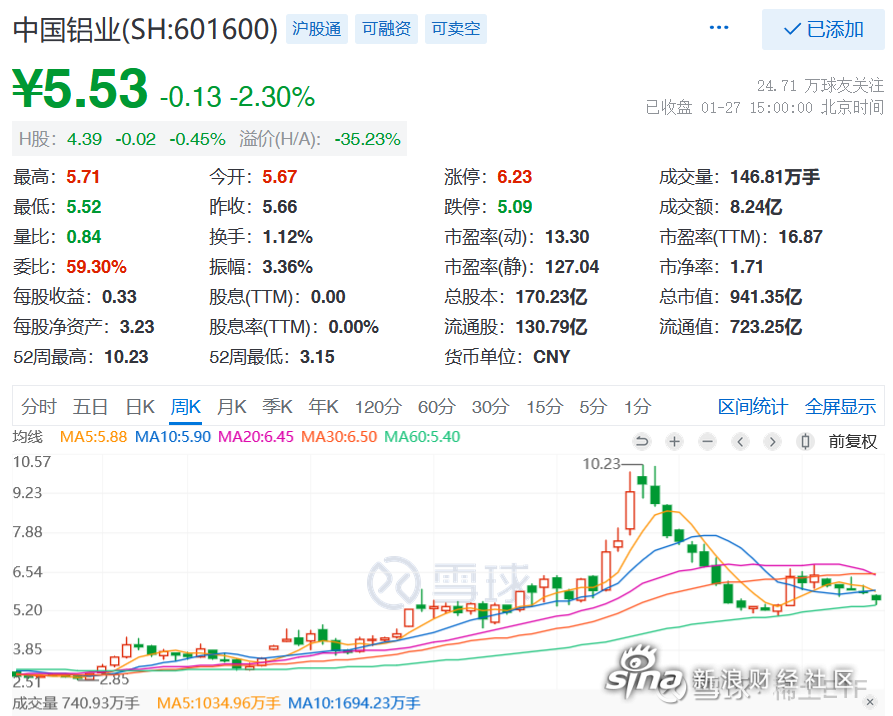Click the 52周最低 value 3.15
The width and height of the screenshot is (893, 716).
[318, 357]
